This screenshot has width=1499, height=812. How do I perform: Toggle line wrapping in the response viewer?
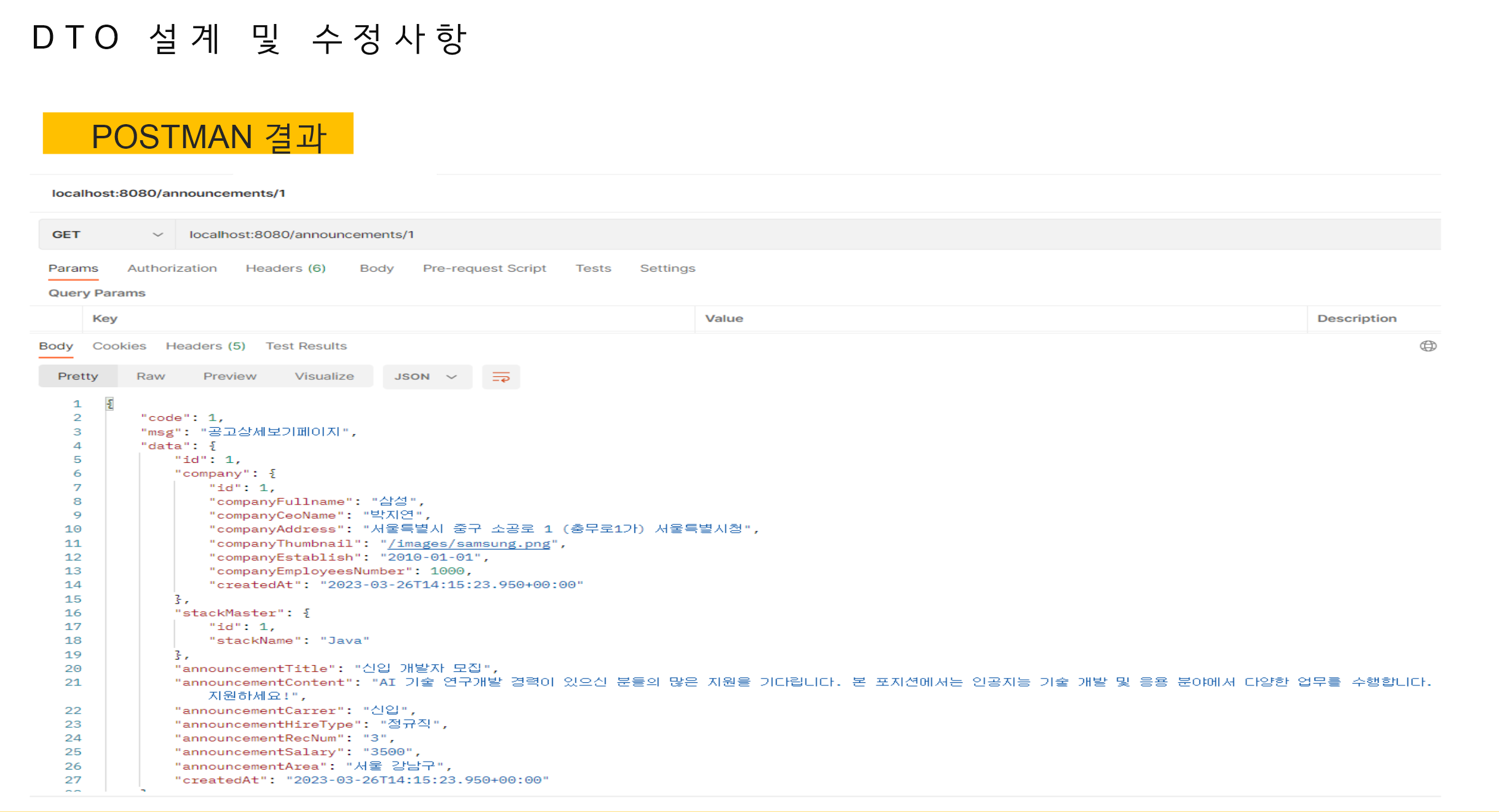pyautogui.click(x=501, y=377)
